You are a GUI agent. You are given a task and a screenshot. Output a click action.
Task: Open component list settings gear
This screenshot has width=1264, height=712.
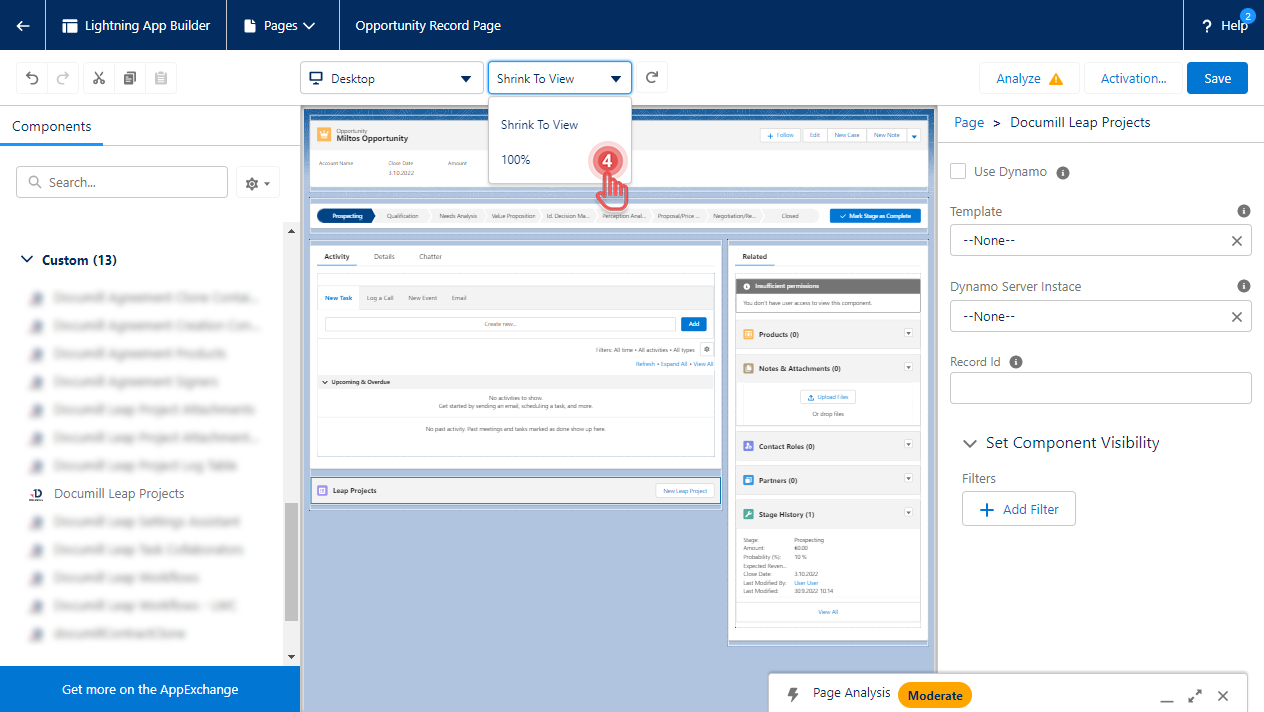(x=257, y=183)
